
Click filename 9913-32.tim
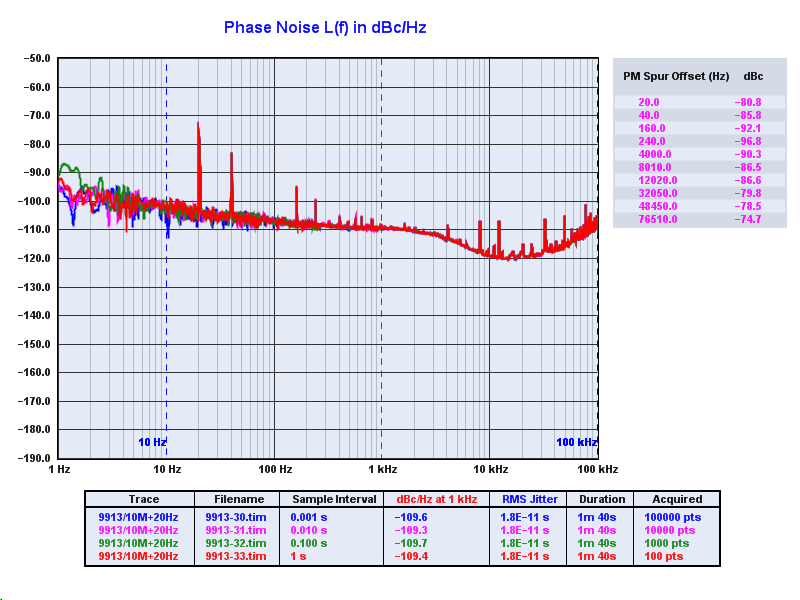pyautogui.click(x=236, y=543)
